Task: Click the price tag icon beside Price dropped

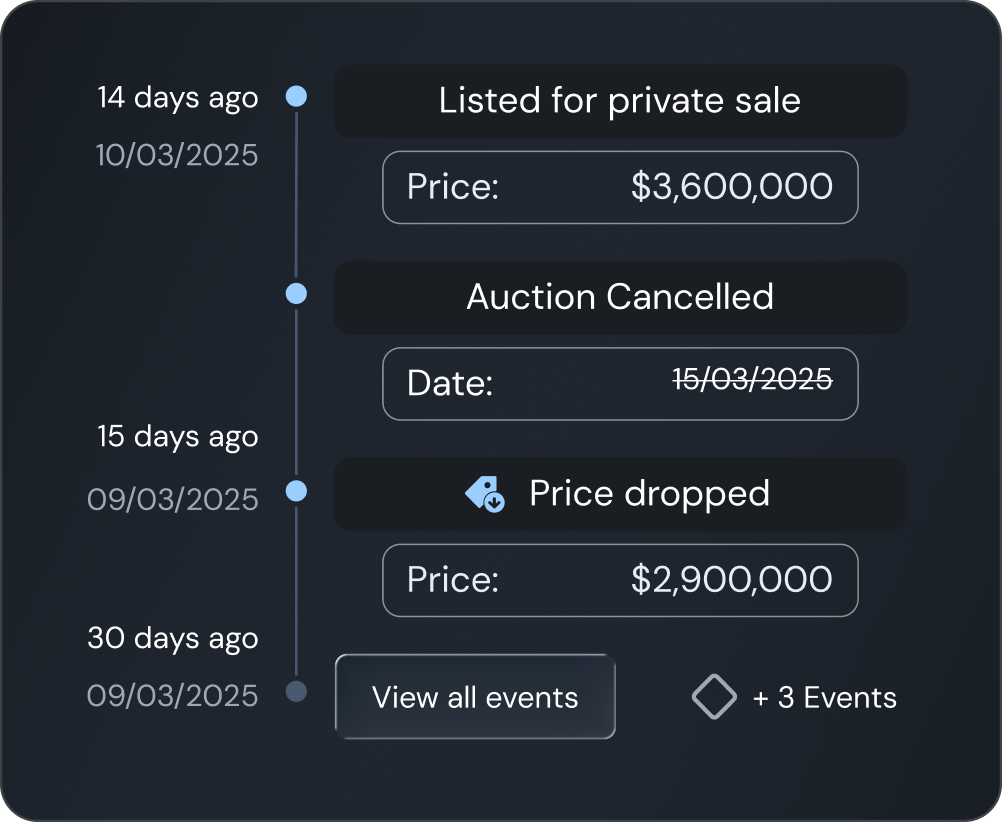Action: coord(486,493)
